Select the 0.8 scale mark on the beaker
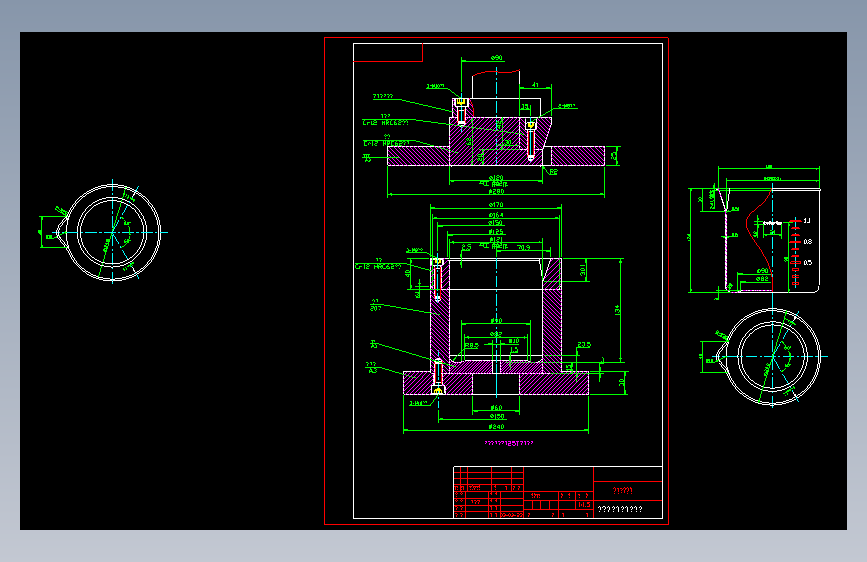This screenshot has width=867, height=562. click(x=808, y=242)
